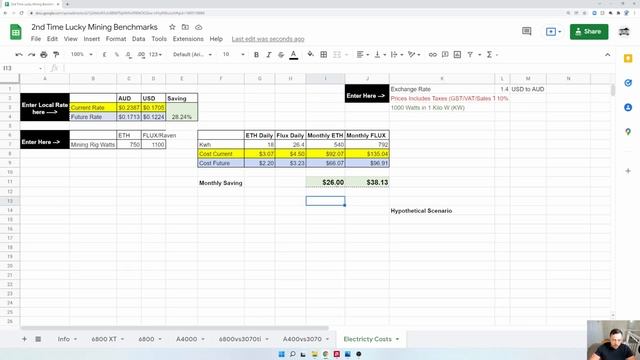Undo the last action
The height and width of the screenshot is (360, 640).
[x=19, y=55]
